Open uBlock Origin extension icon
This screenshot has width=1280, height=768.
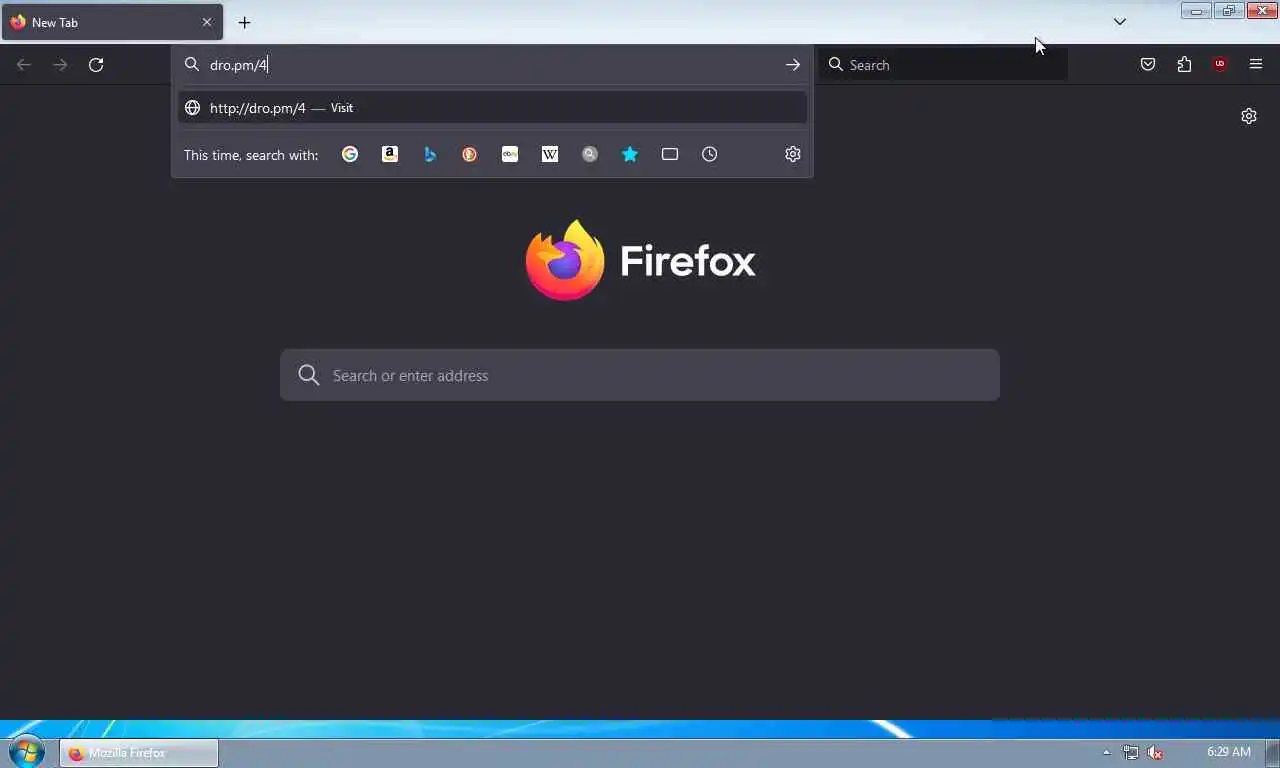pyautogui.click(x=1220, y=65)
